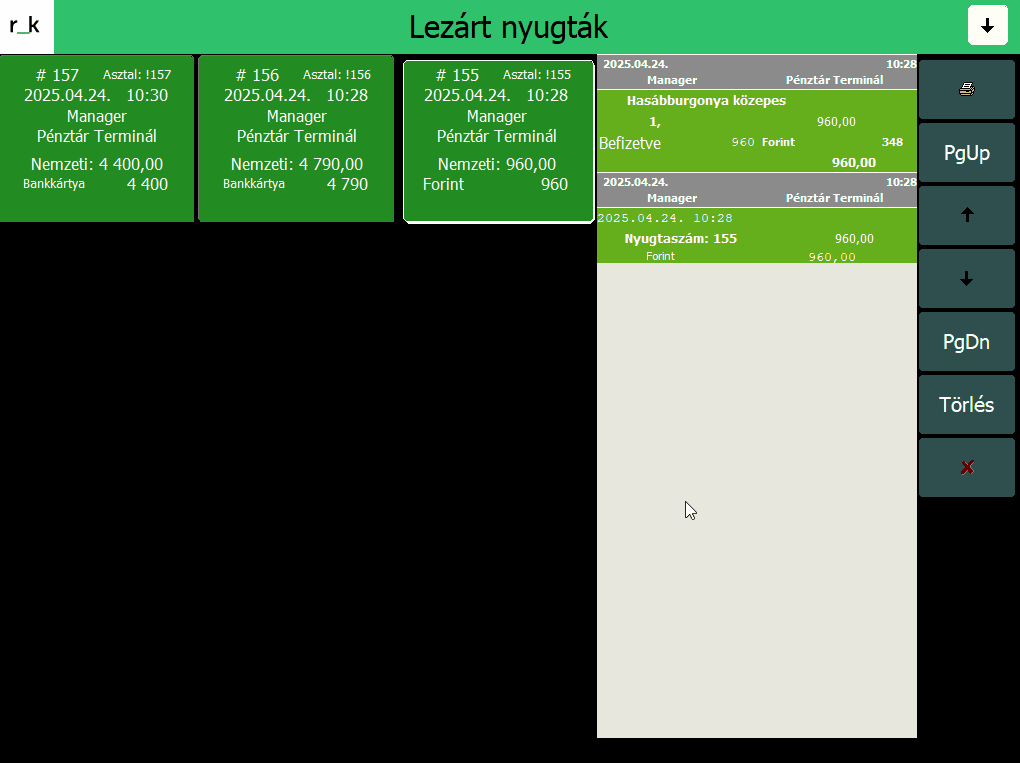Click the PgDn button
The width and height of the screenshot is (1020, 763).
click(x=967, y=341)
